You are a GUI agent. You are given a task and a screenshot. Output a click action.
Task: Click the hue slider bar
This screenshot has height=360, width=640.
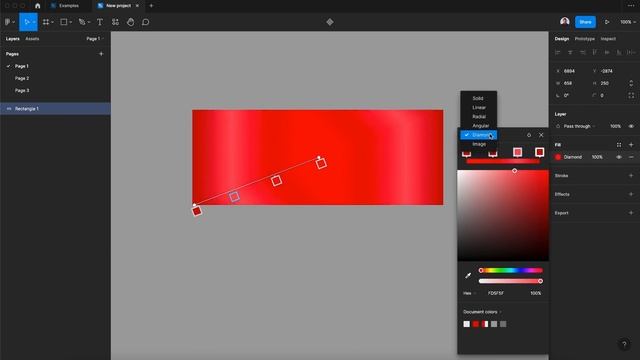pyautogui.click(x=511, y=270)
